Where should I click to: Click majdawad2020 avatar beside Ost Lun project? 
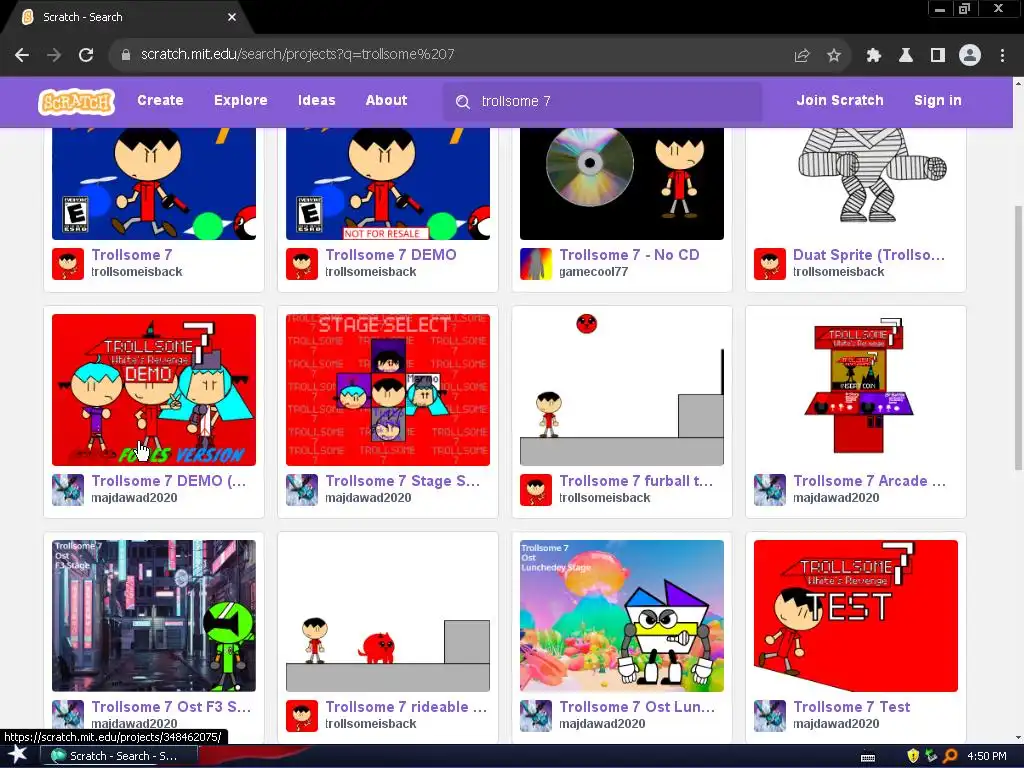tap(536, 716)
